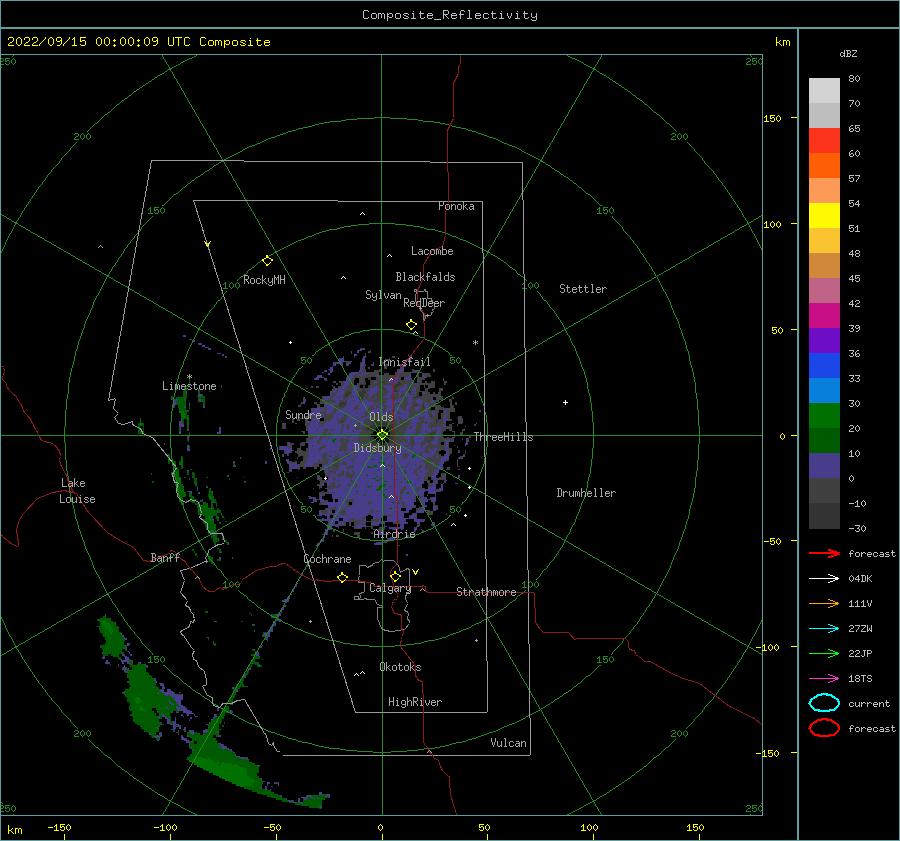This screenshot has width=900, height=841.
Task: Click the Sundre label
Action: point(304,414)
